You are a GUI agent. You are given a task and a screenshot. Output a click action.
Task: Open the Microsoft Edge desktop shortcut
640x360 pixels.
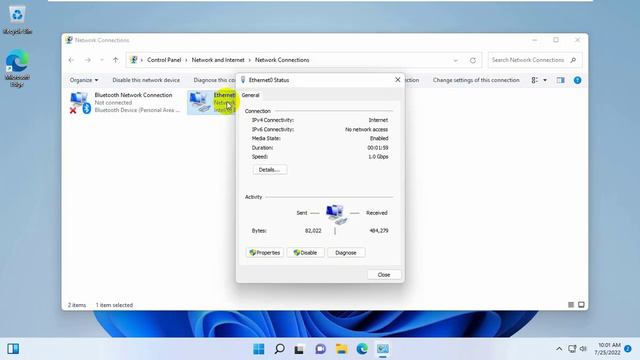(x=17, y=68)
